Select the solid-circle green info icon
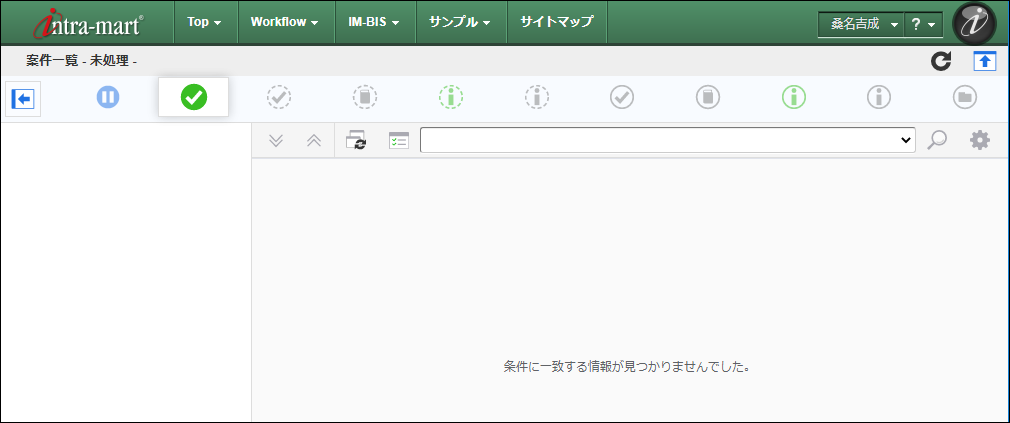This screenshot has height=423, width=1010. pyautogui.click(x=794, y=98)
